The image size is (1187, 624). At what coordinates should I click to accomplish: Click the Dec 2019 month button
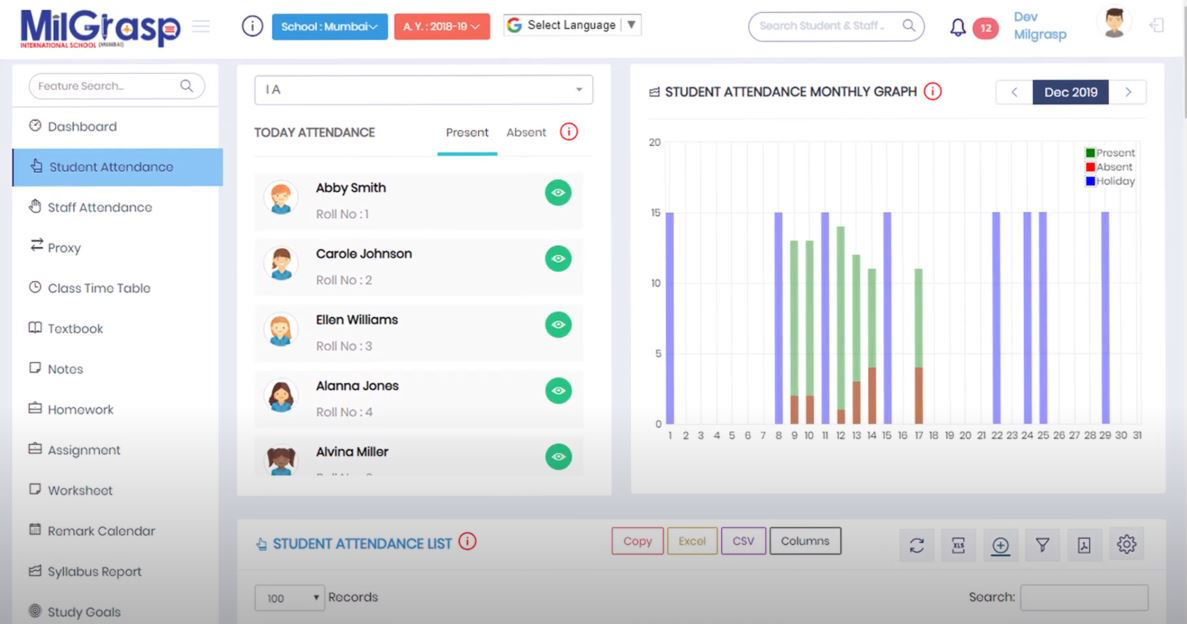1070,92
